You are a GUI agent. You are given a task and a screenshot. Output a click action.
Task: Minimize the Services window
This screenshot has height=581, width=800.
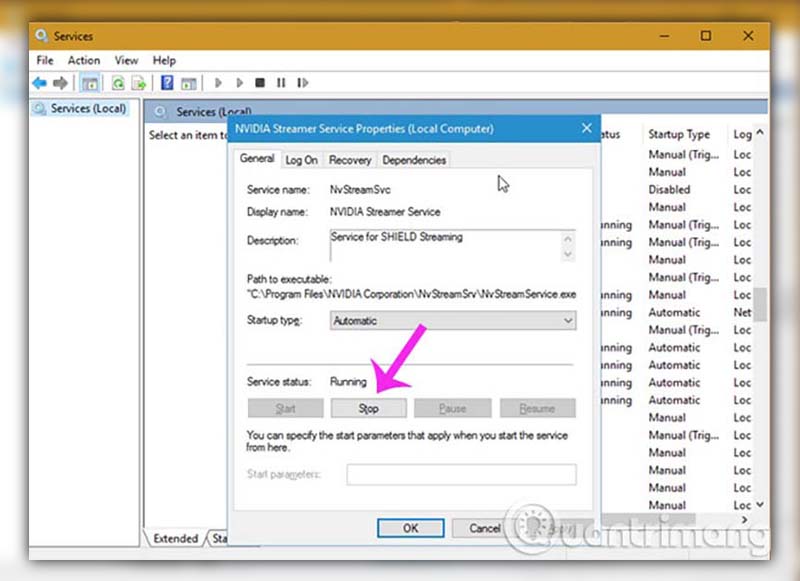(664, 36)
